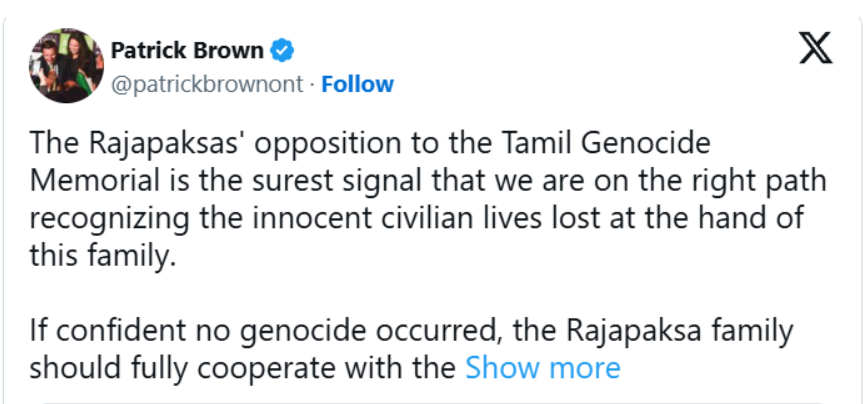The height and width of the screenshot is (404, 866).
Task: Click the blue verified badge
Action: [282, 51]
